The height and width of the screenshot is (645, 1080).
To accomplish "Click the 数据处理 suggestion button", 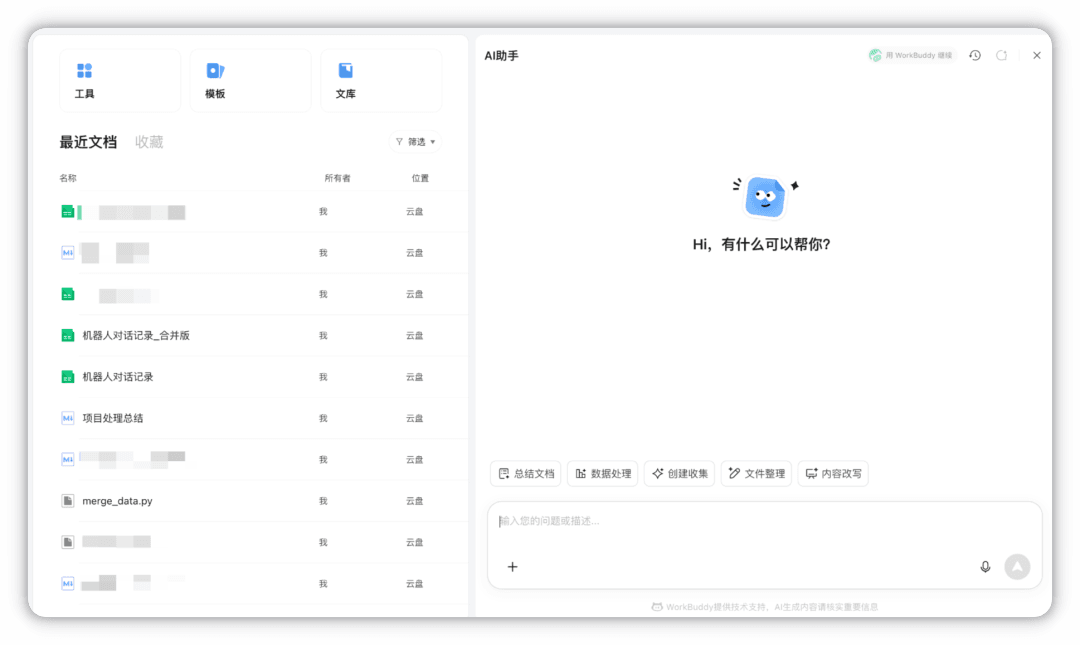I will coord(603,473).
